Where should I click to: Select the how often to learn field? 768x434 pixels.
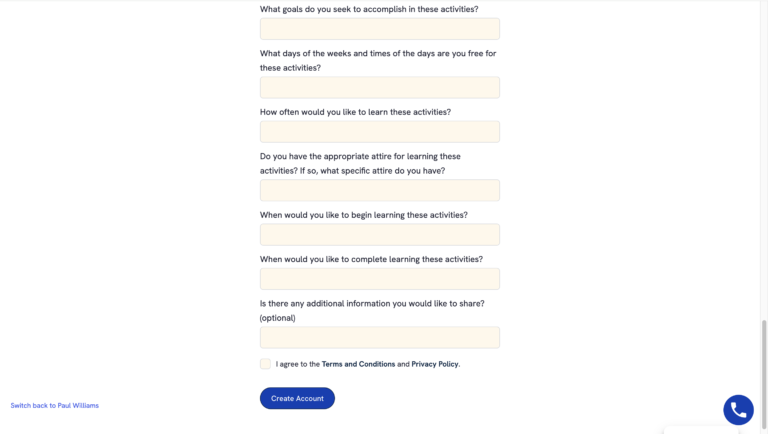[x=380, y=132]
